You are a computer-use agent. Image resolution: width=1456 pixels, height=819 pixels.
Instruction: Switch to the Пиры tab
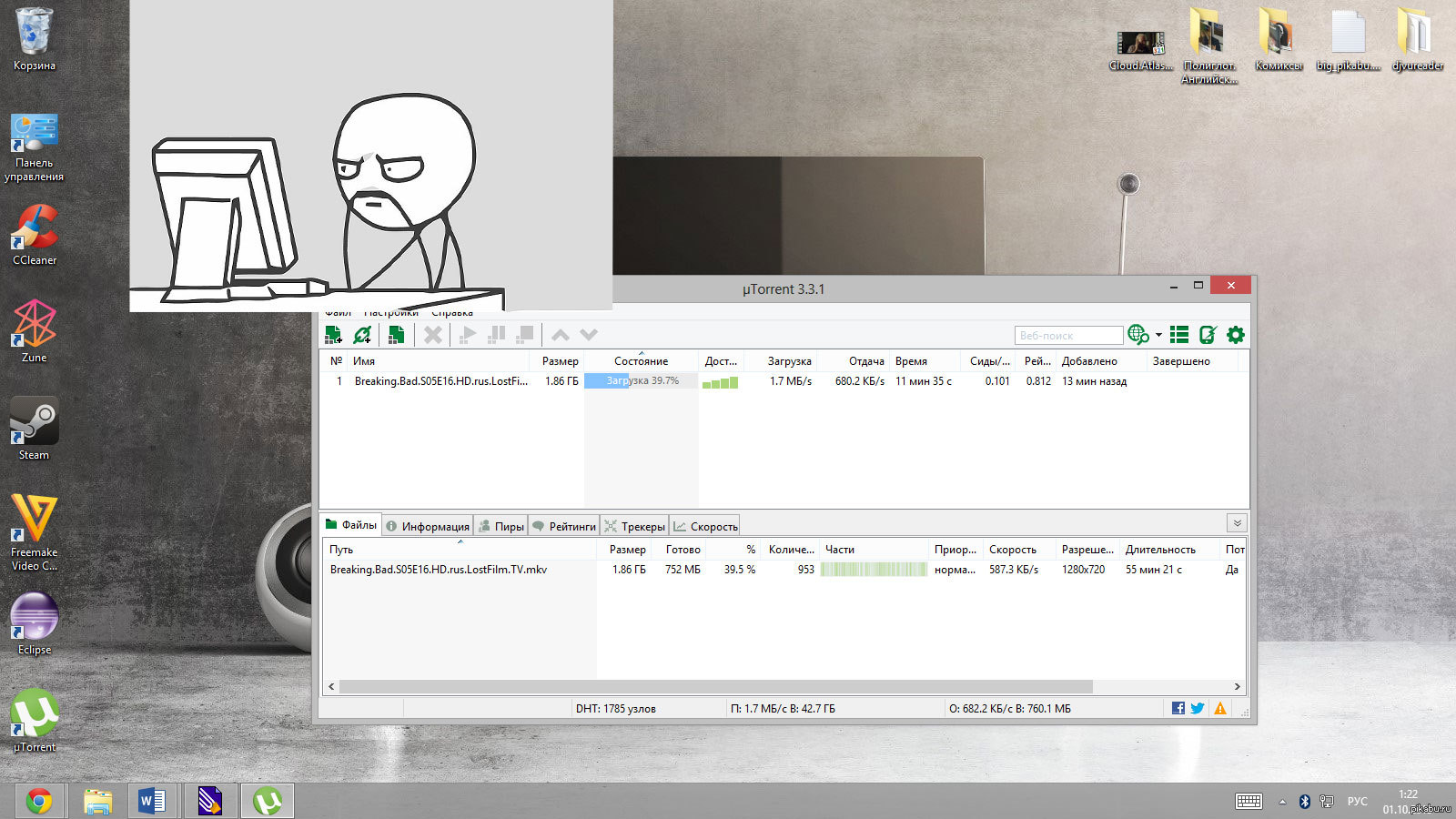(501, 526)
